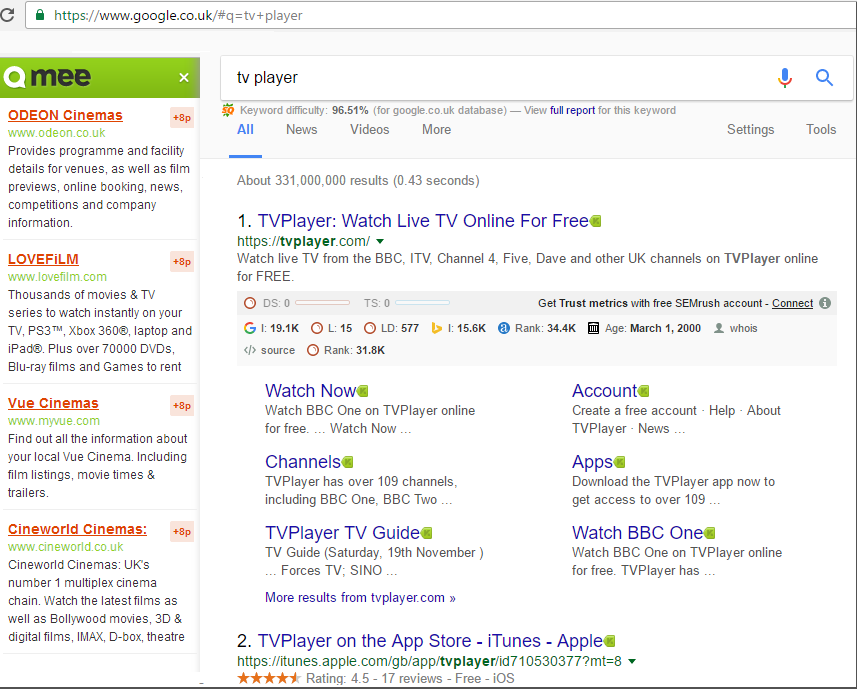Viewport: 857px width, 689px height.
Task: Open the TVPlayer: Watch Live TV Online result
Action: click(x=422, y=221)
